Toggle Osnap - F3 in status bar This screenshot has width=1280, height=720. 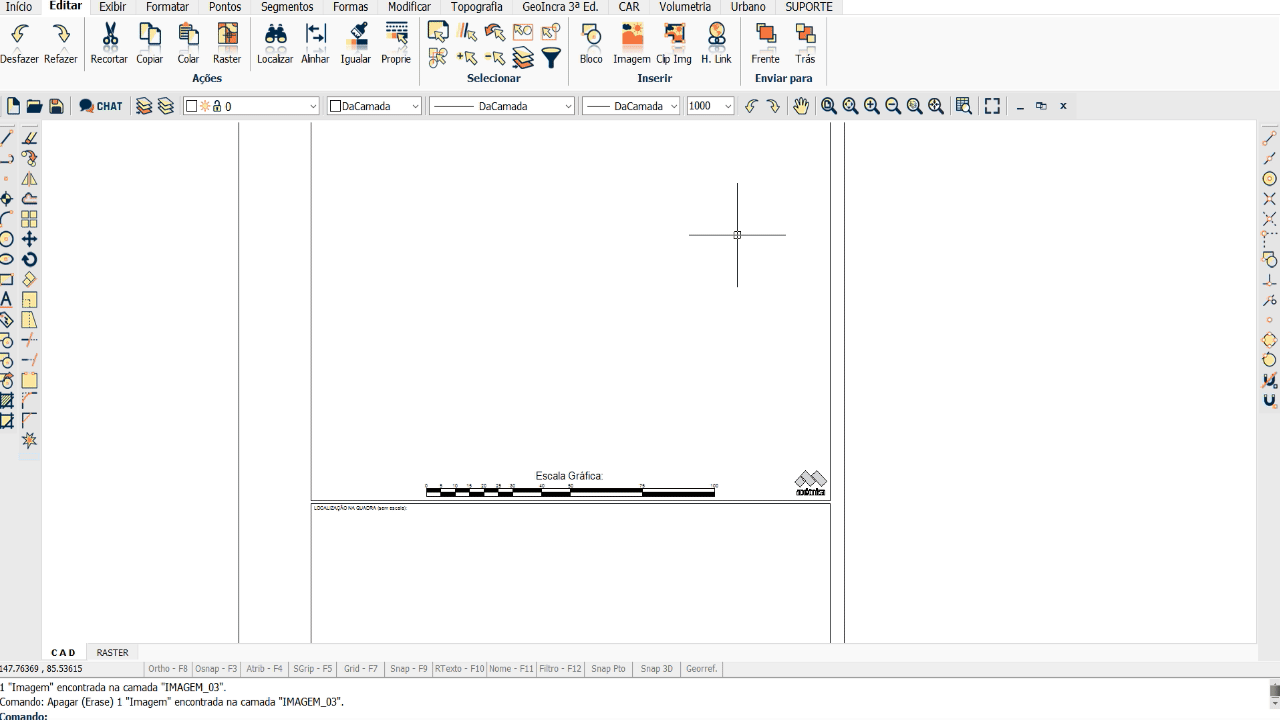(x=215, y=669)
